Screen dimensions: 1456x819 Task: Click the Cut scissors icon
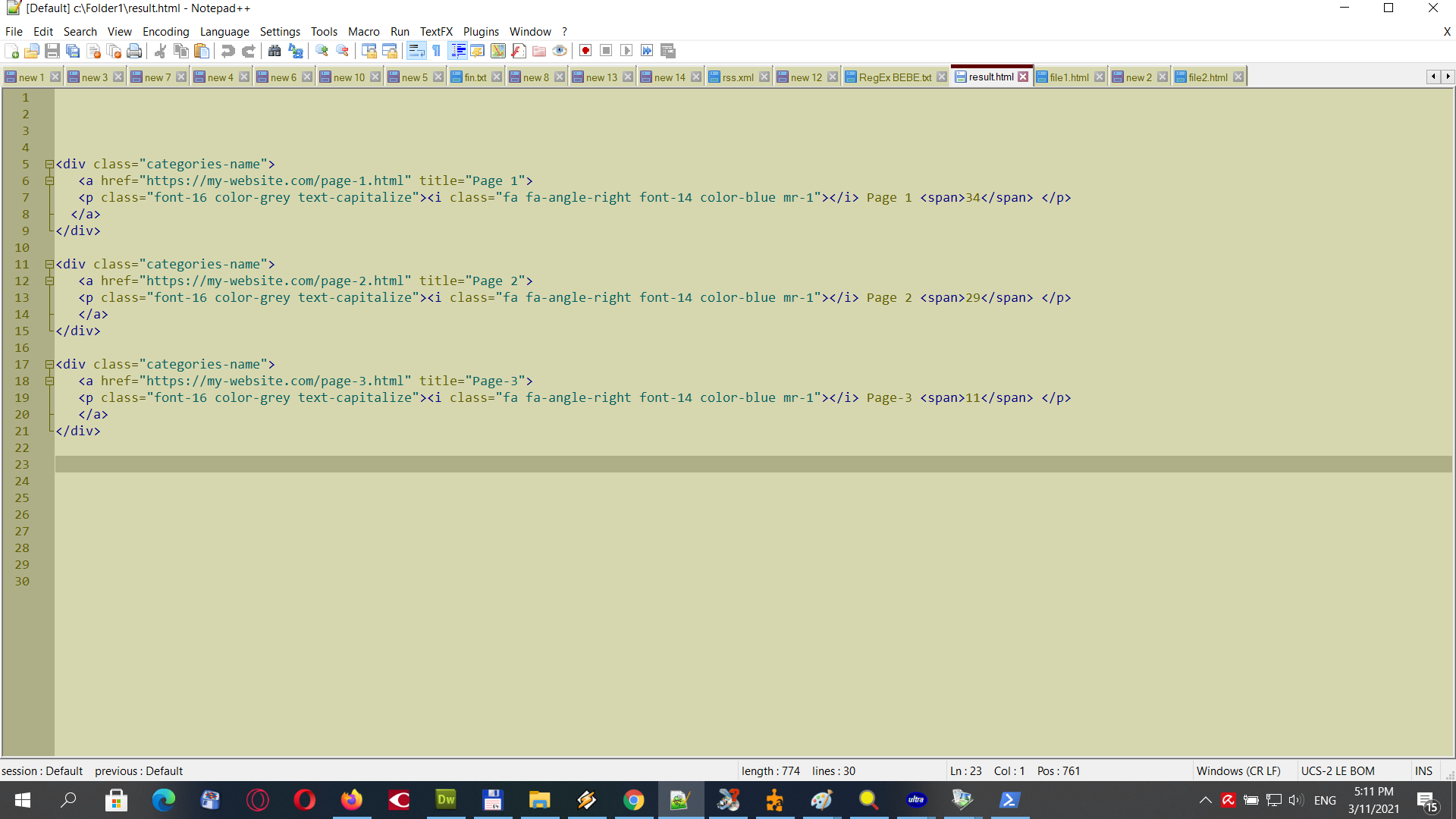click(160, 51)
